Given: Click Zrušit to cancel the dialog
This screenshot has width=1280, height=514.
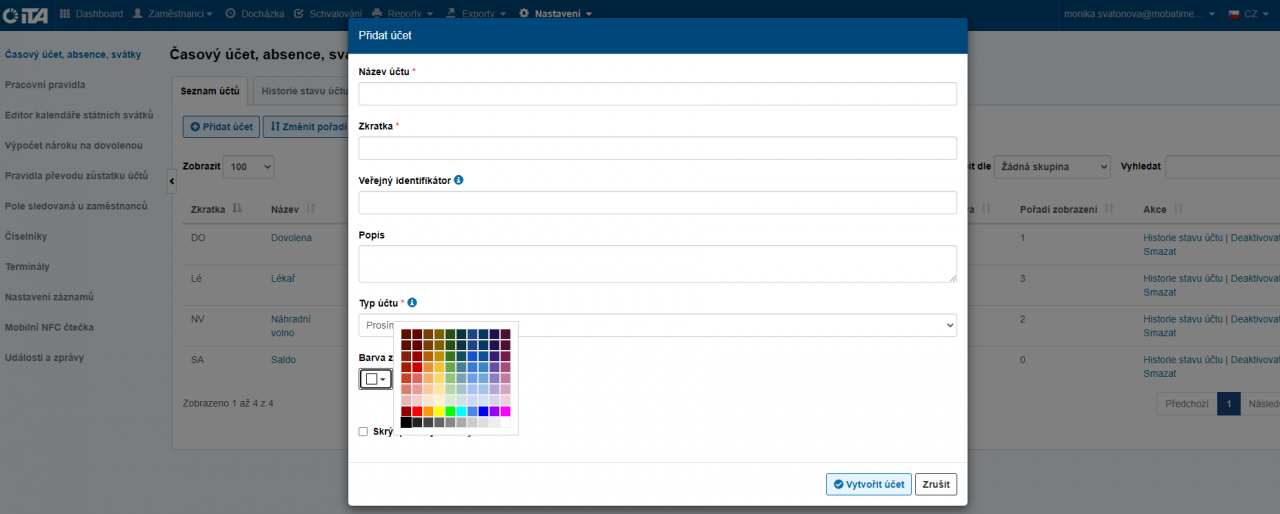Looking at the screenshot, I should [x=936, y=484].
